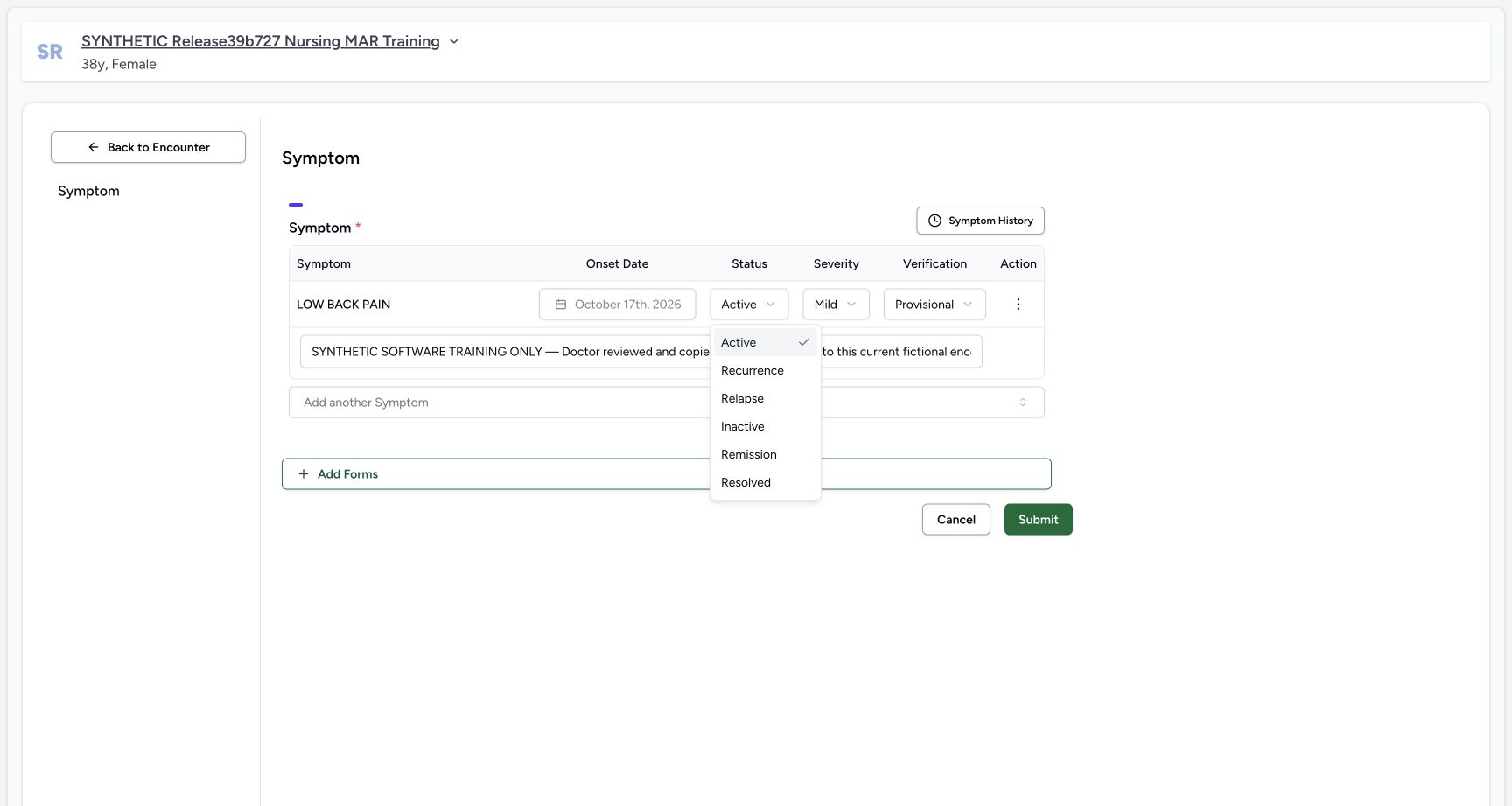The height and width of the screenshot is (806, 1512).
Task: Choose Relapse status option
Action: [x=766, y=398]
